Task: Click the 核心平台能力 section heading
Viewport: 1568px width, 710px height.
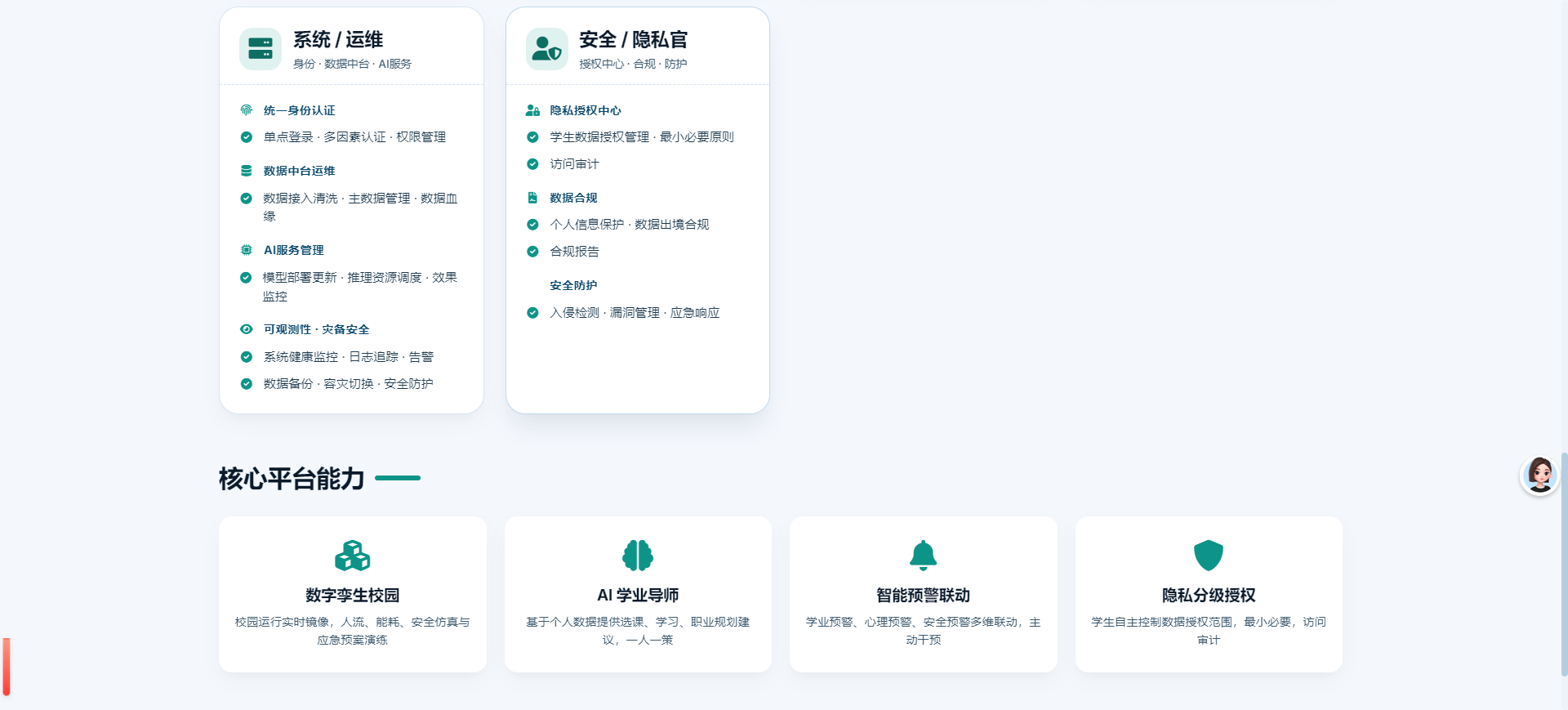Action: tap(292, 478)
